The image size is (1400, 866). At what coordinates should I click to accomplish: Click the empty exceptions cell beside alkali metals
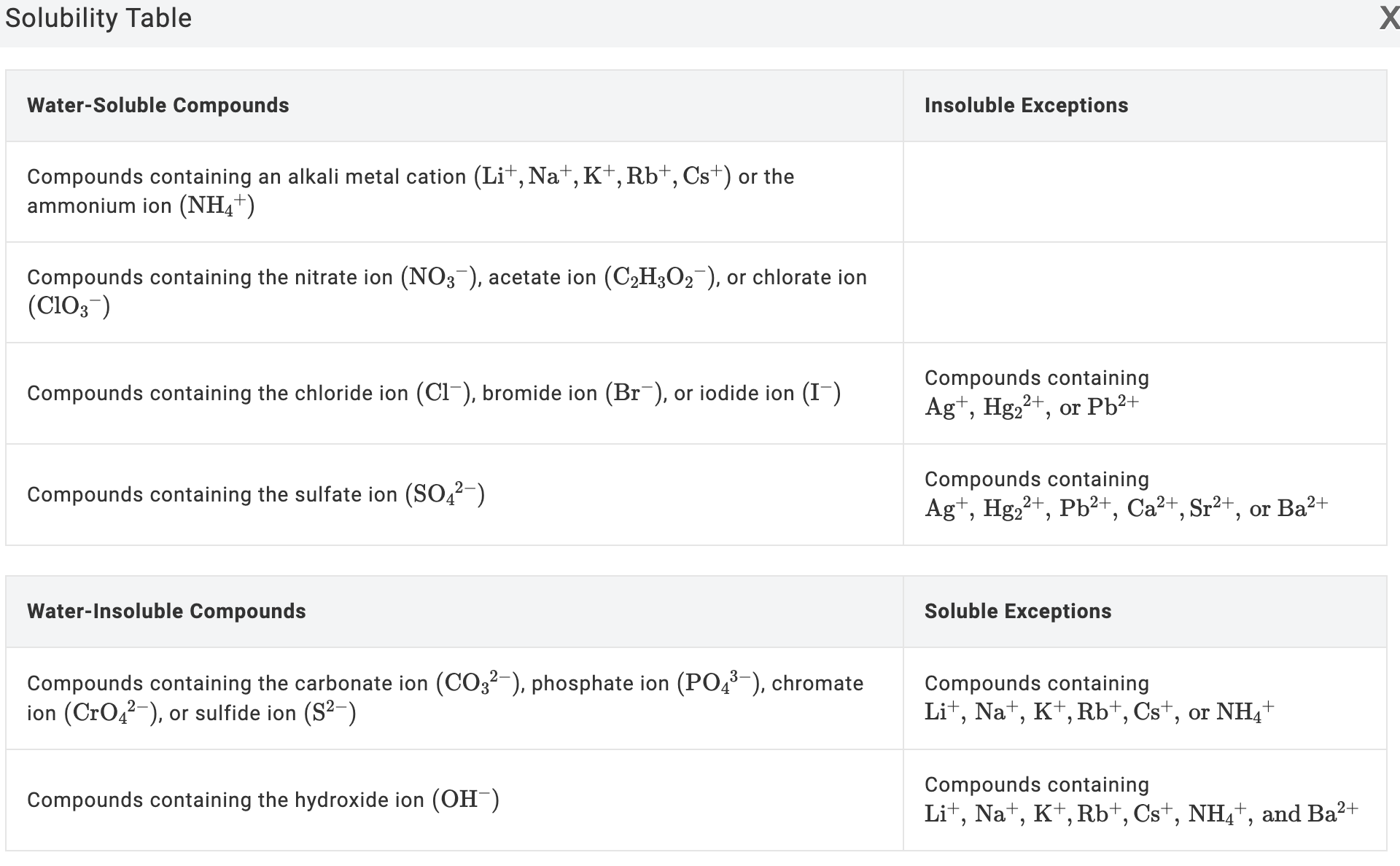1145,192
